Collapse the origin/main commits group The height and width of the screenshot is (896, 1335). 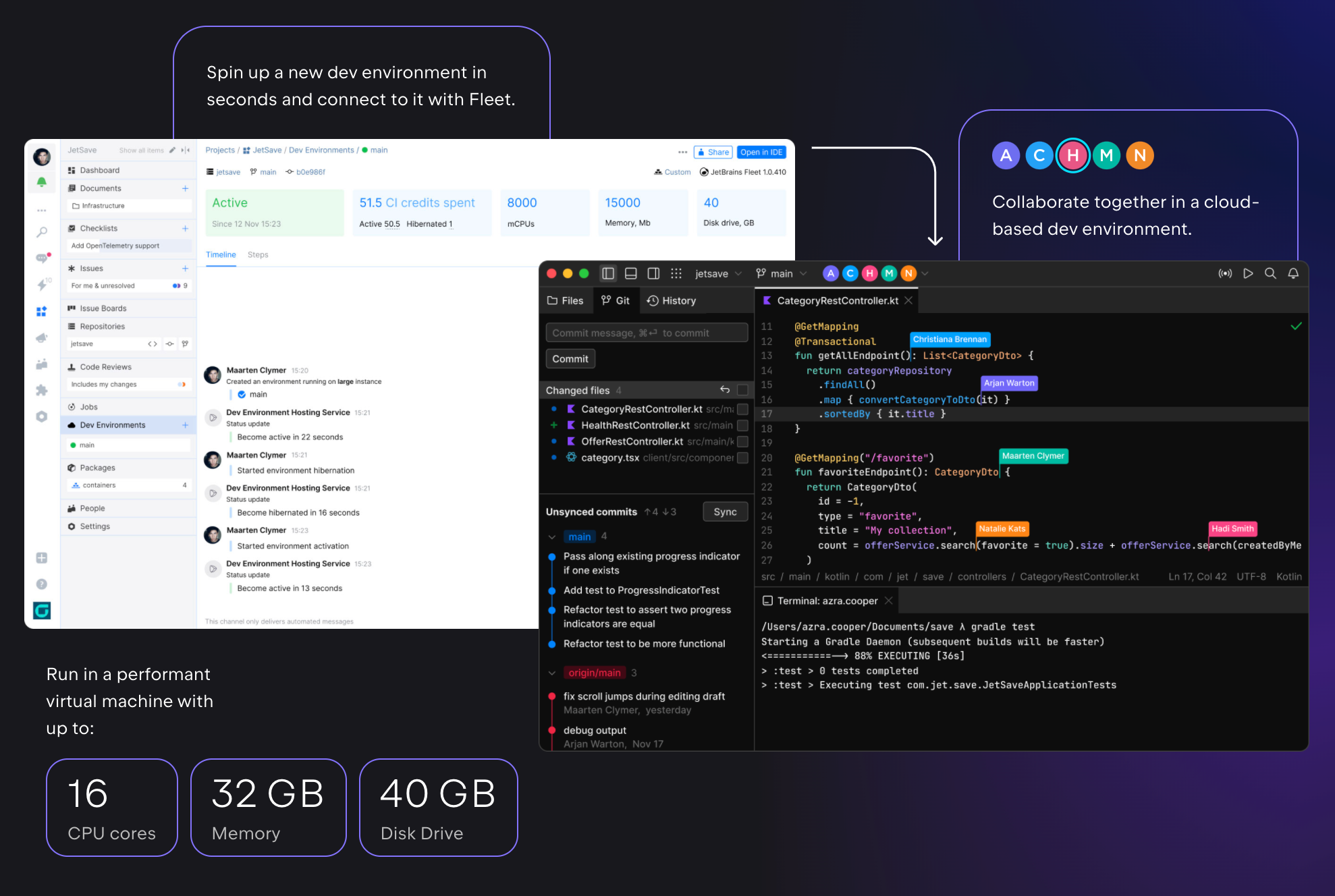[x=552, y=673]
